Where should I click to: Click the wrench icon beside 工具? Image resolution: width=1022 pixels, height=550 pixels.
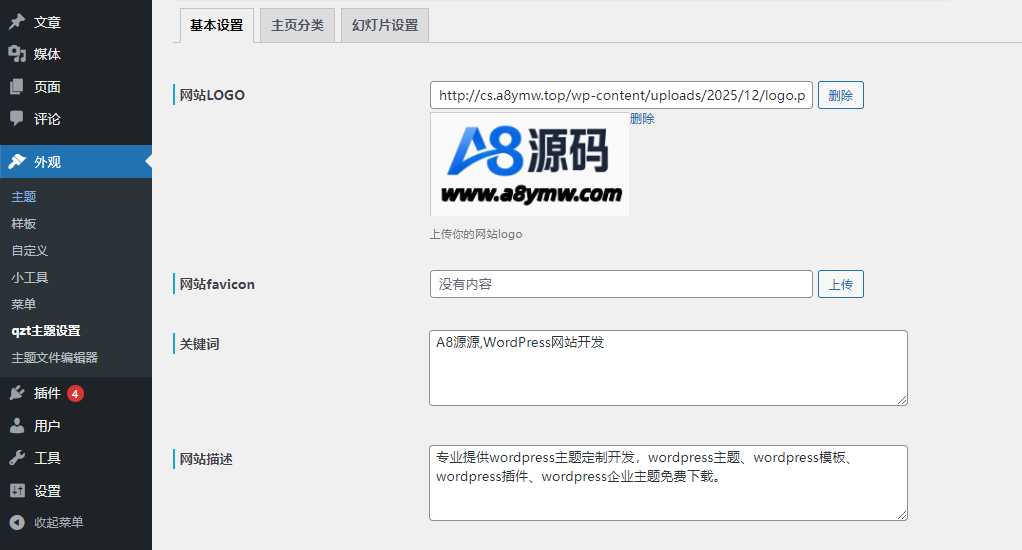tap(17, 457)
